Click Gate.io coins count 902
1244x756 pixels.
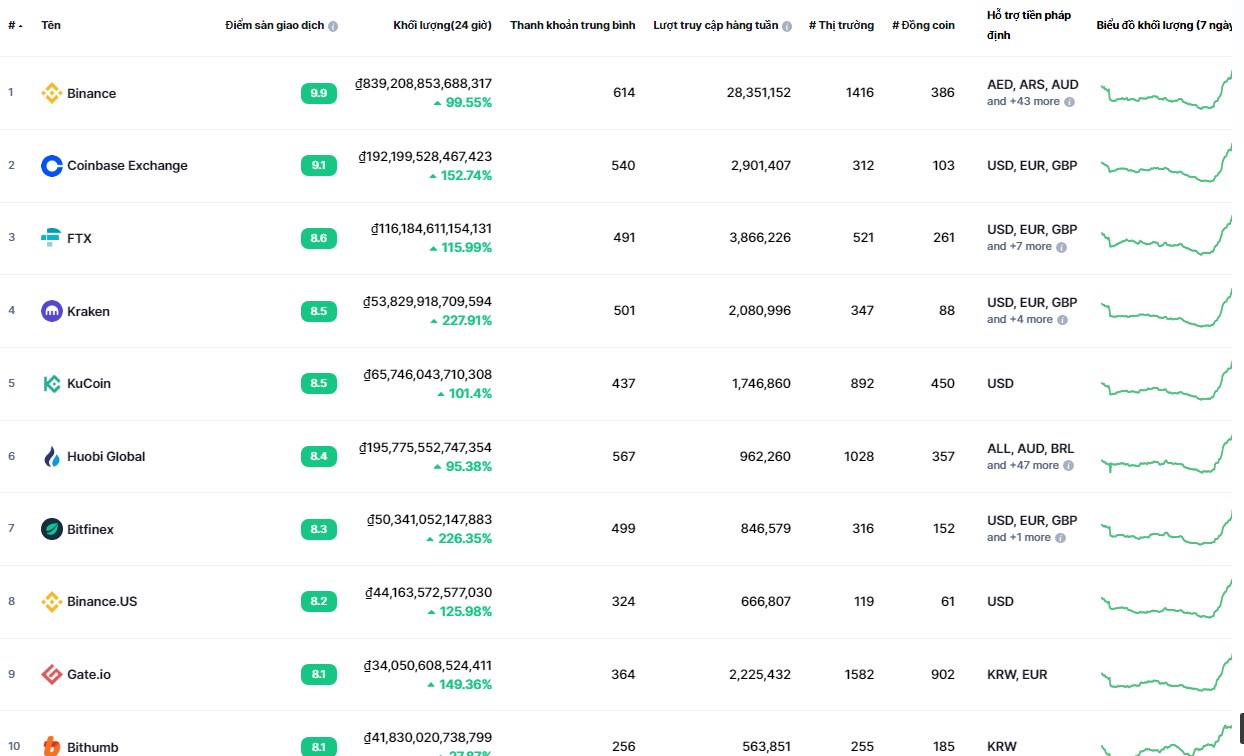pyautogui.click(x=943, y=674)
